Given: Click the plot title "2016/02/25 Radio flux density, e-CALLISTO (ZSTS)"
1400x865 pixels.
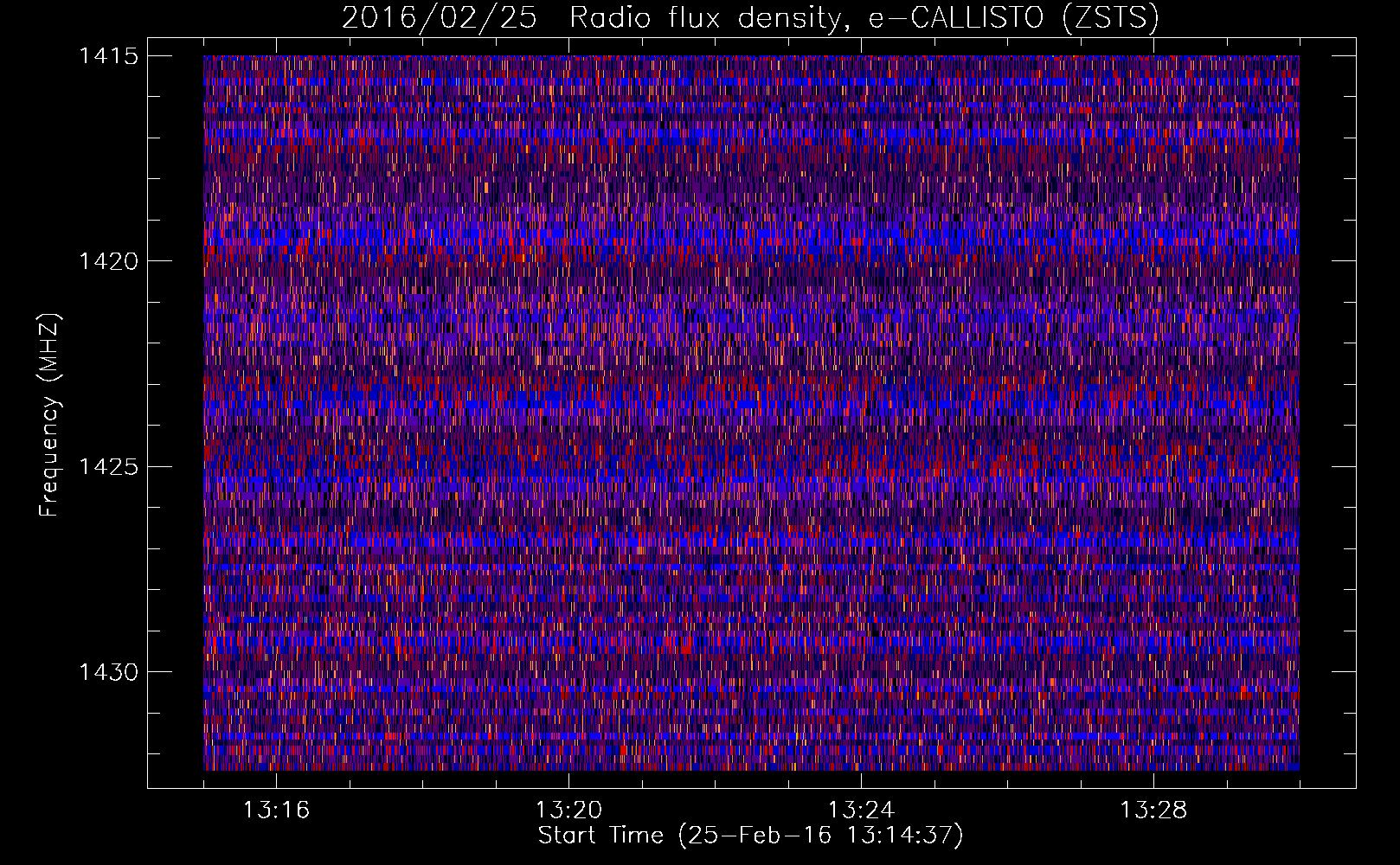Looking at the screenshot, I should (750, 17).
